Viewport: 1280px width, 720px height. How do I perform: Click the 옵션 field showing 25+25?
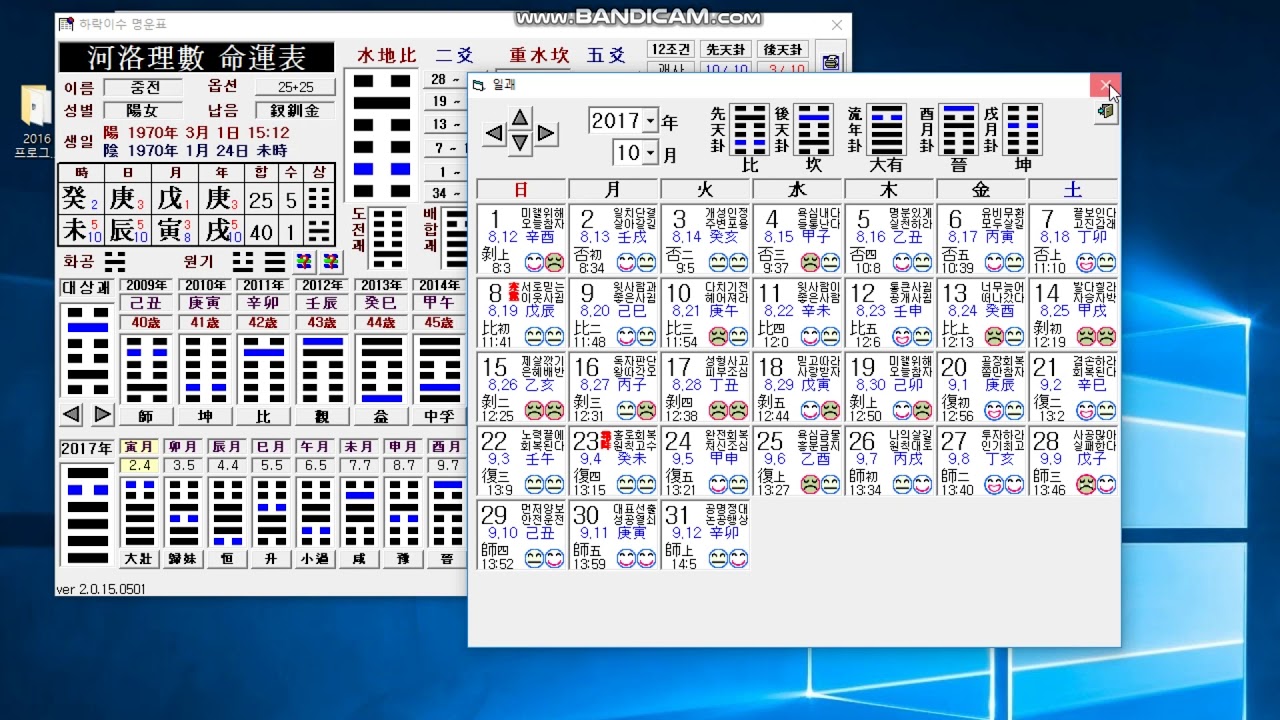(x=295, y=87)
